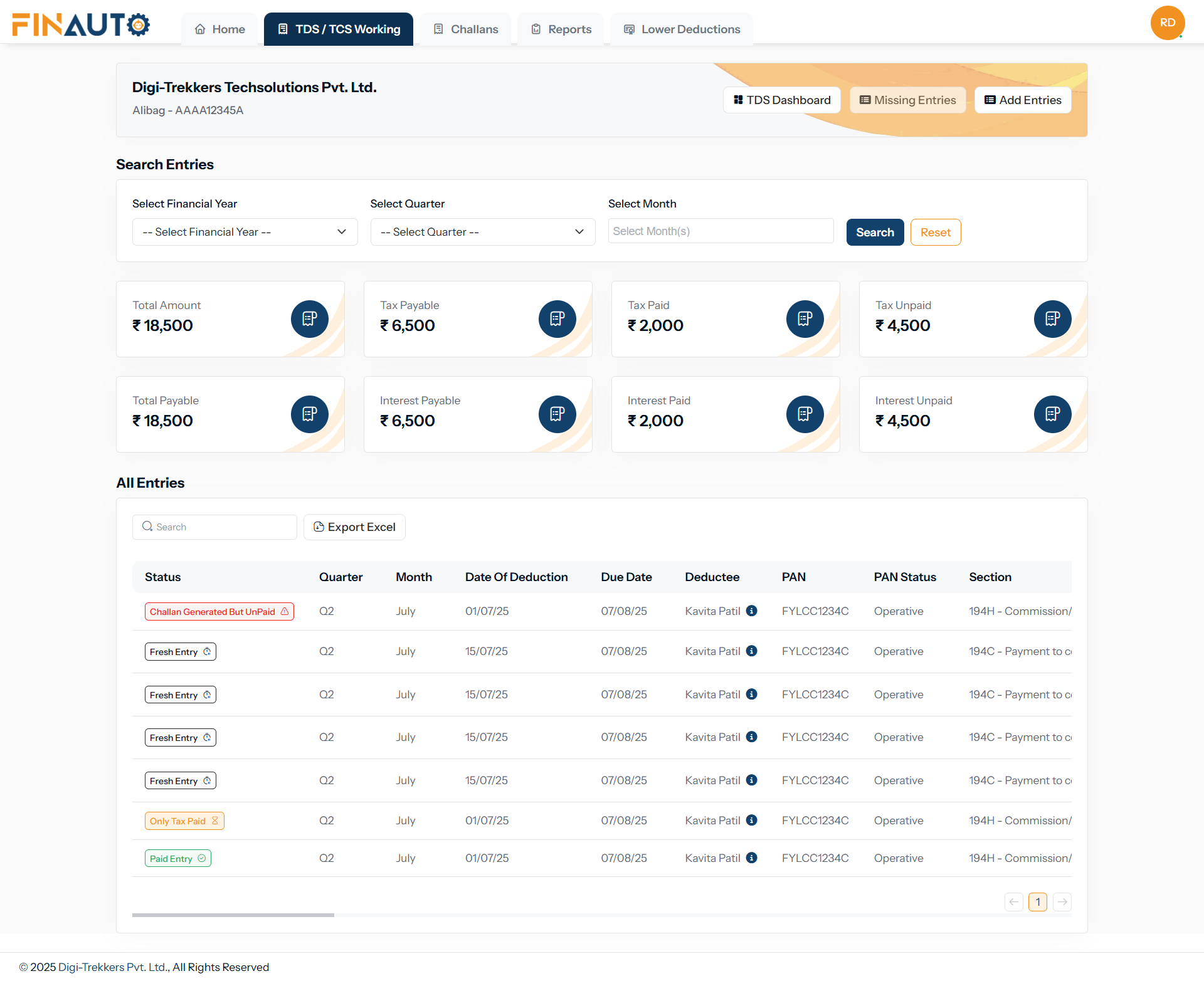The width and height of the screenshot is (1204, 981).
Task: Open the Select Quarter dropdown
Action: [482, 232]
